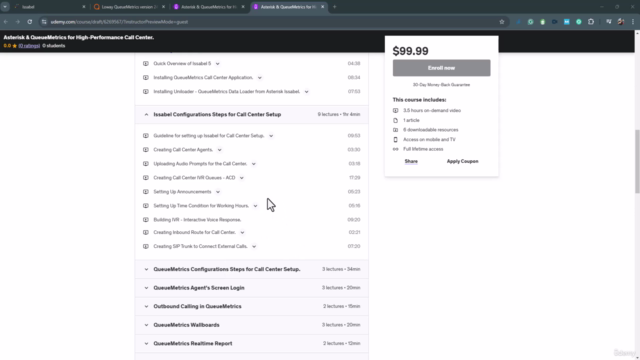Viewport: 640px width, 360px height.
Task: Expand QueueMetrics Configurations Steps section
Action: click(251, 269)
